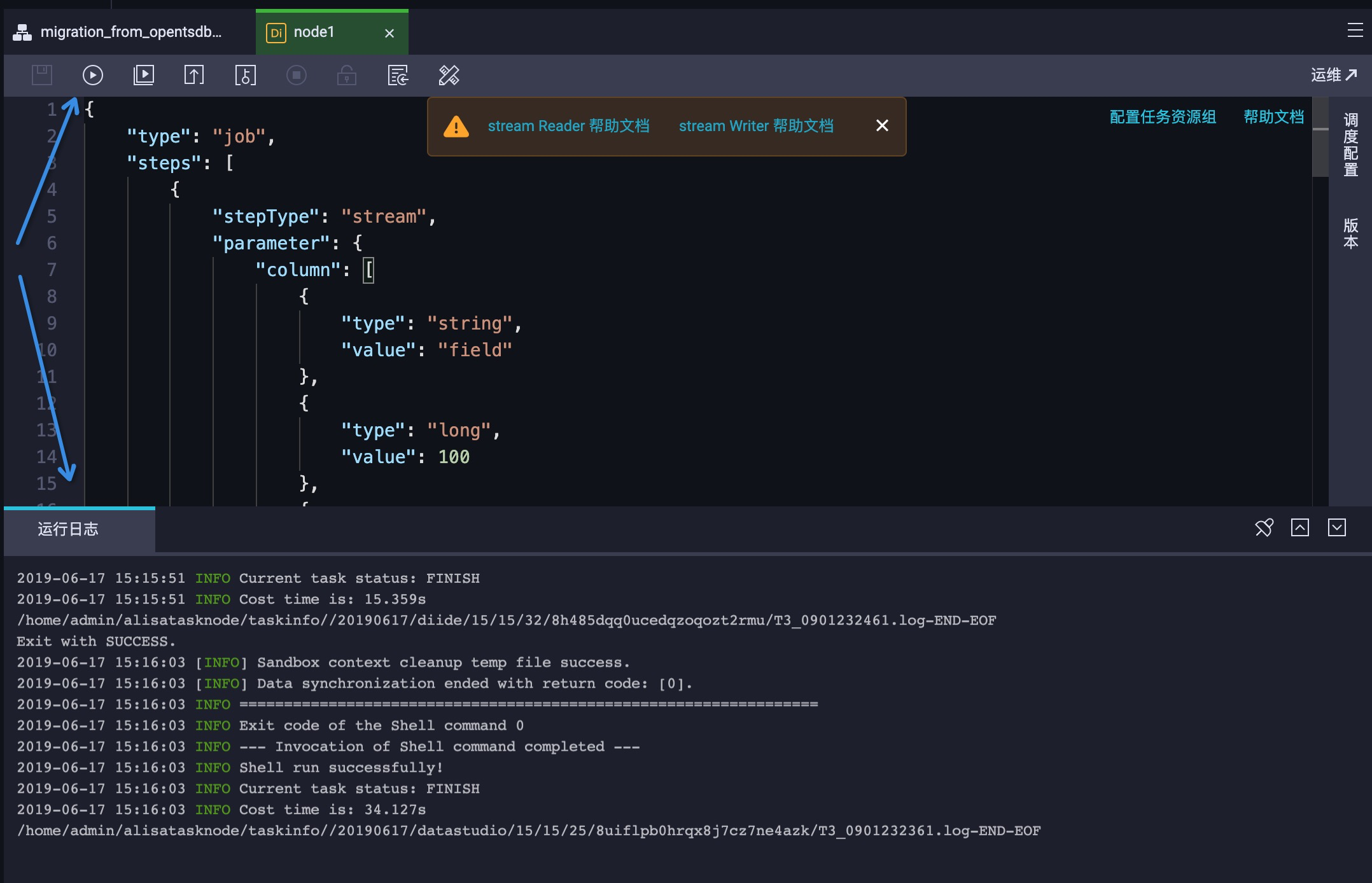Click the "long" type value in code

click(459, 430)
